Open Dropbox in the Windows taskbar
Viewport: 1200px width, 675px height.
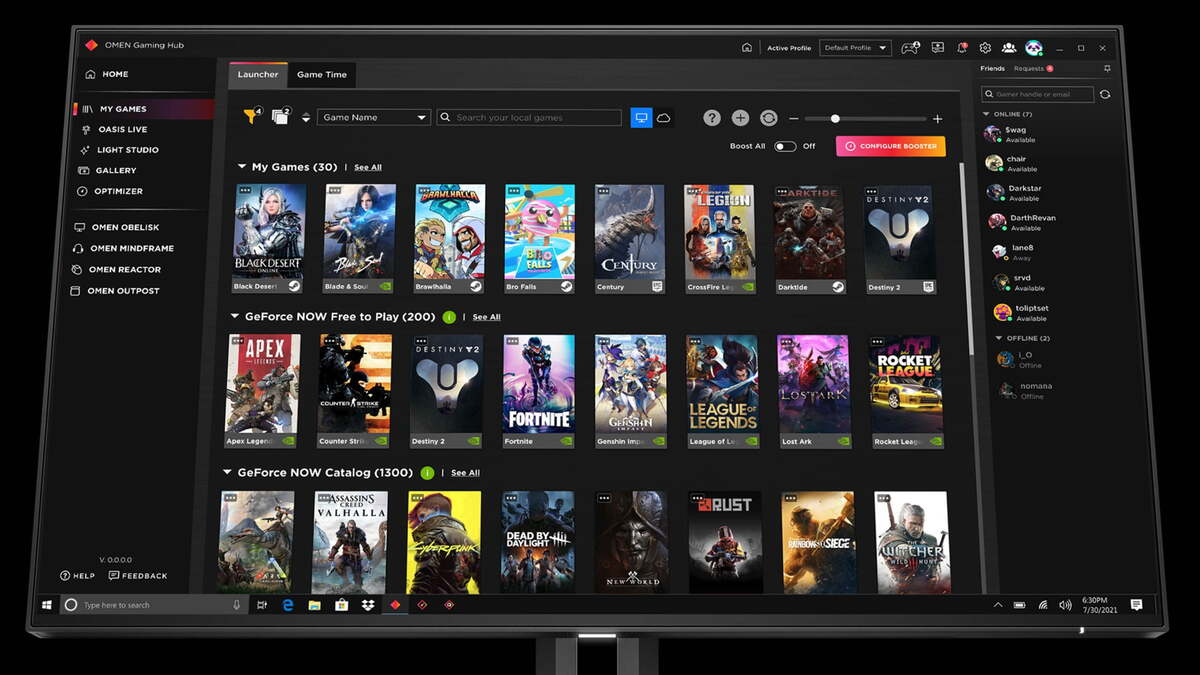click(x=368, y=605)
